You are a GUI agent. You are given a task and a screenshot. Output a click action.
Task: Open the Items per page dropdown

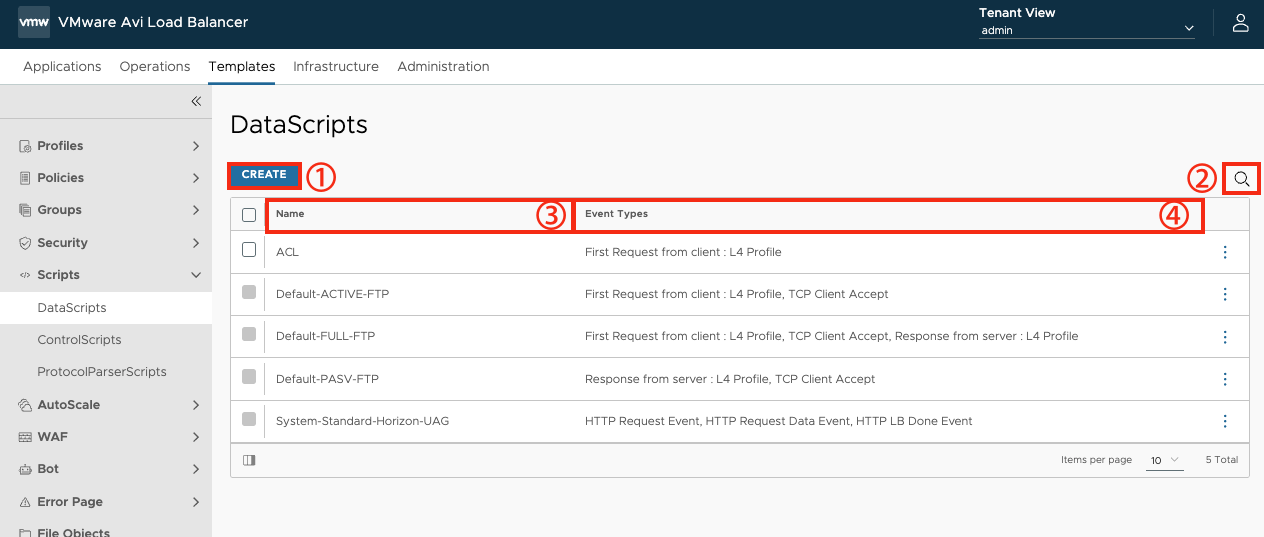point(1165,460)
